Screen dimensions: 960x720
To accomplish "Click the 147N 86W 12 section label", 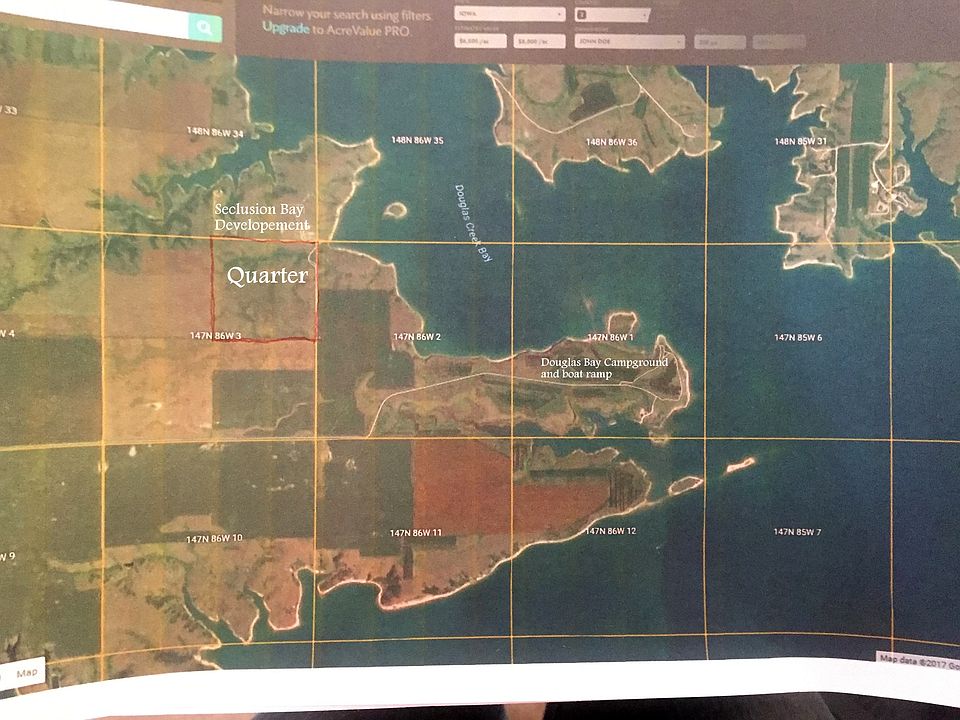I will pos(610,531).
